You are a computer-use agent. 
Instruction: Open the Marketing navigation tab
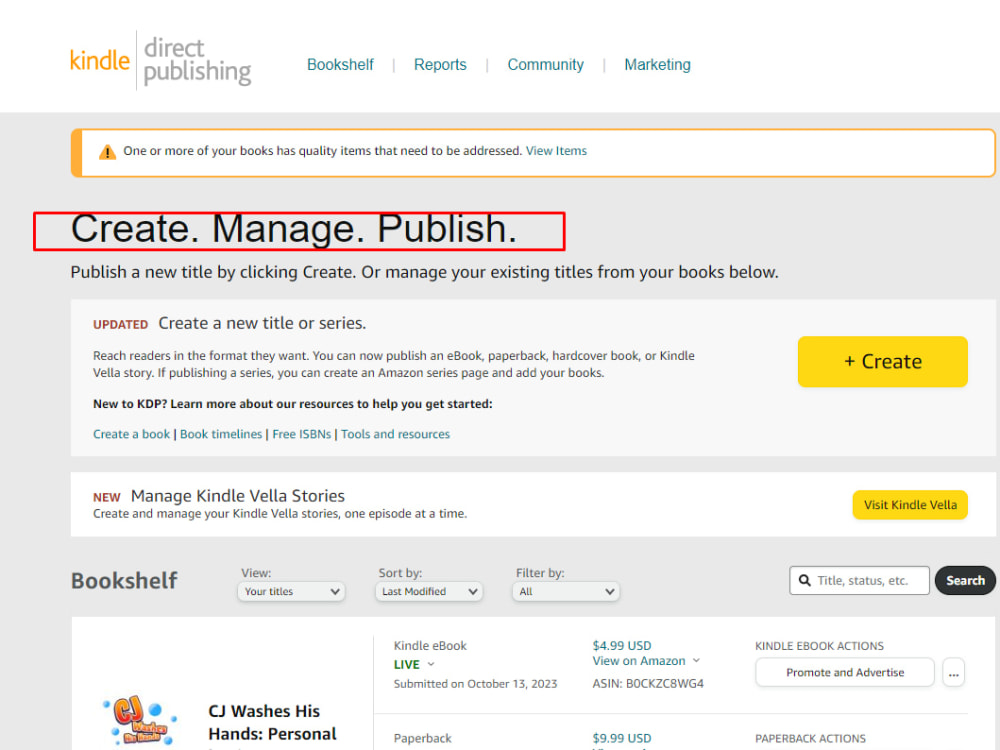[658, 64]
